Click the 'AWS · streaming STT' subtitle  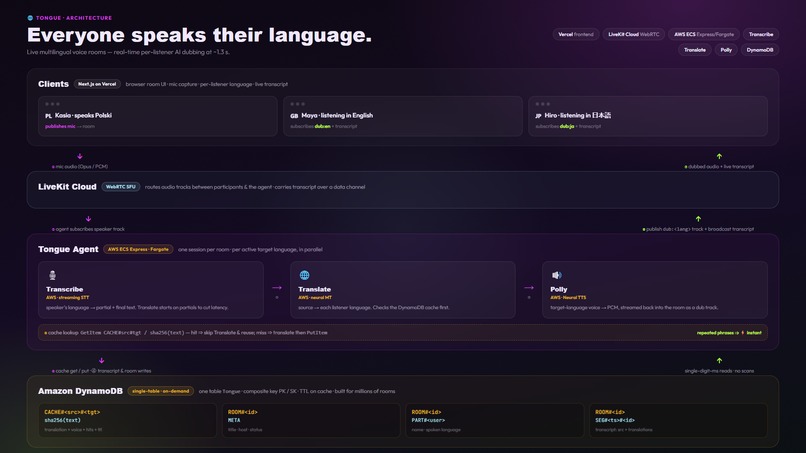point(67,298)
